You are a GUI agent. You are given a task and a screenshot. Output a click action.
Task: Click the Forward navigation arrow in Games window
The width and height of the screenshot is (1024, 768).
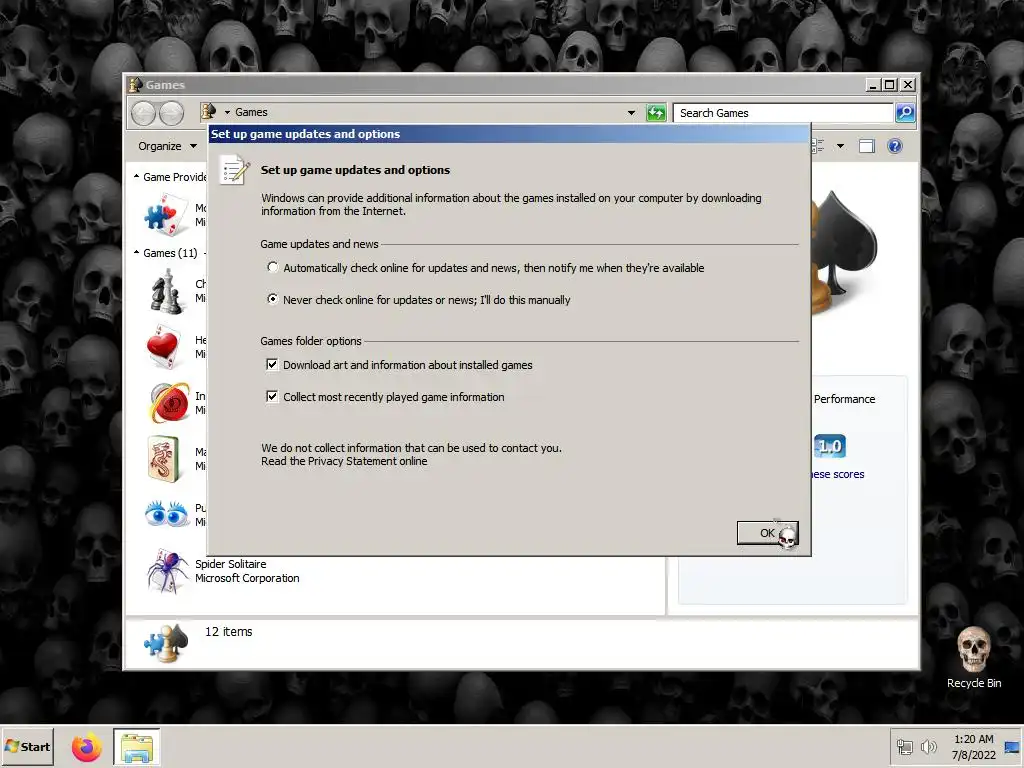[x=171, y=113]
